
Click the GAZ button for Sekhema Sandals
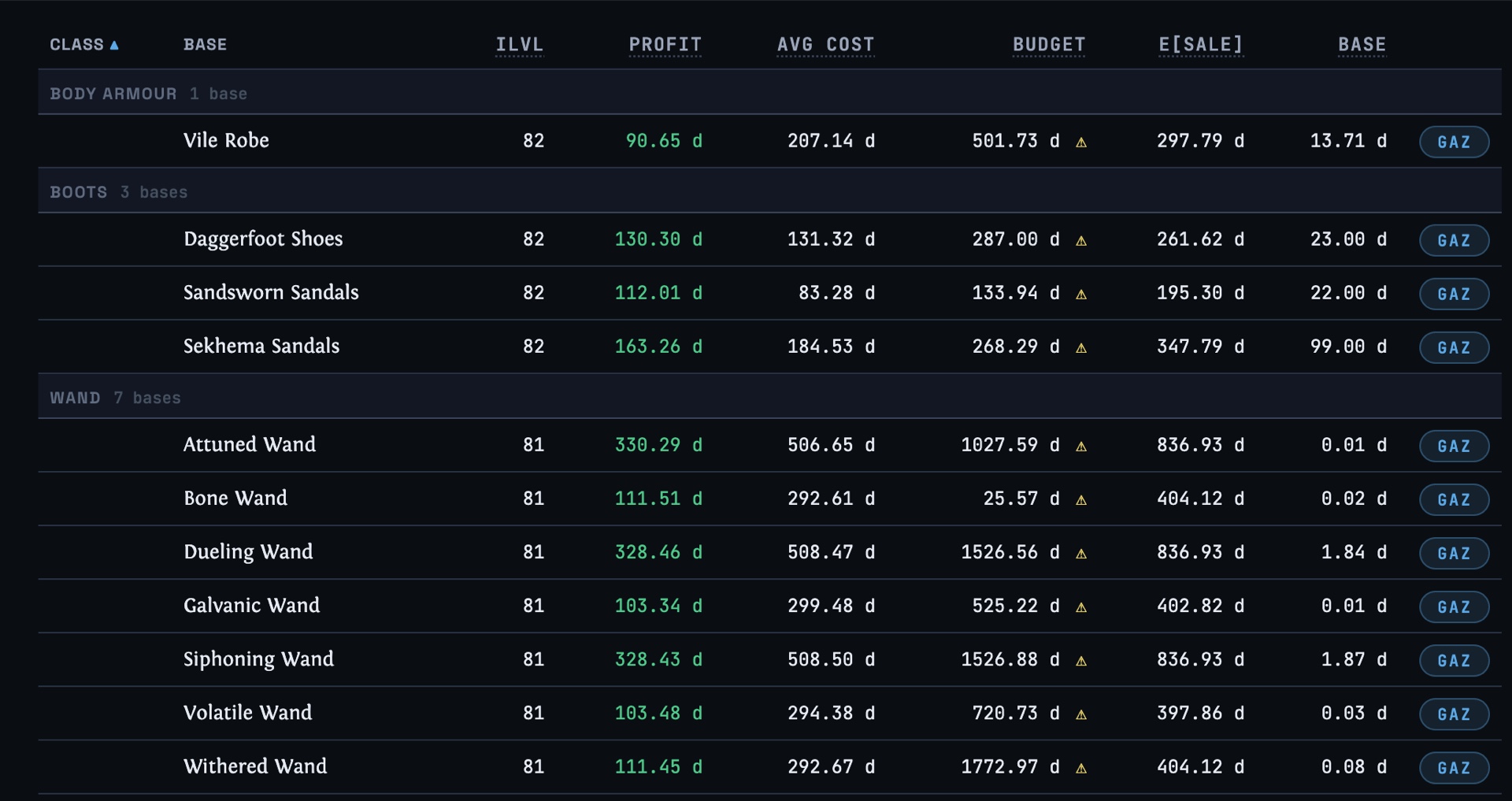[x=1454, y=347]
